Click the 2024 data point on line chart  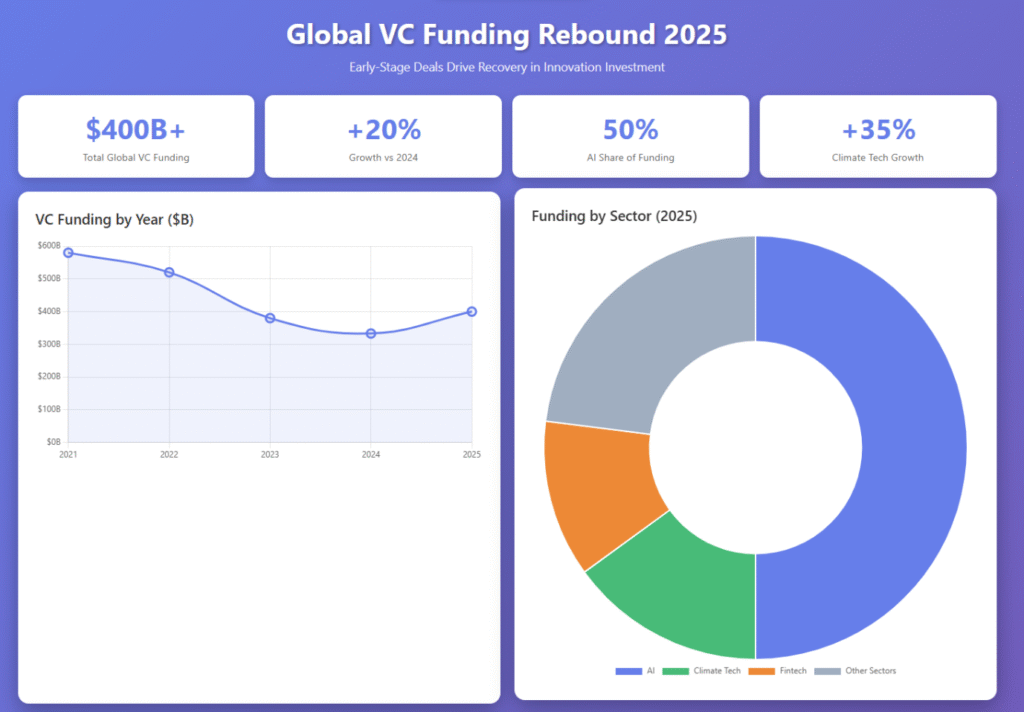[370, 334]
